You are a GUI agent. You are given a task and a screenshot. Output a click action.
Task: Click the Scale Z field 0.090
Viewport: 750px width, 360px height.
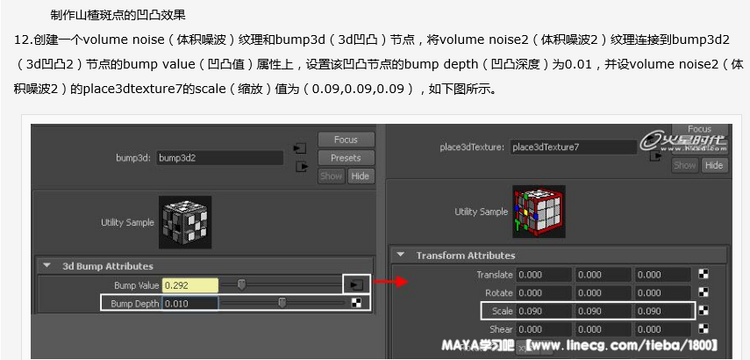pos(663,311)
